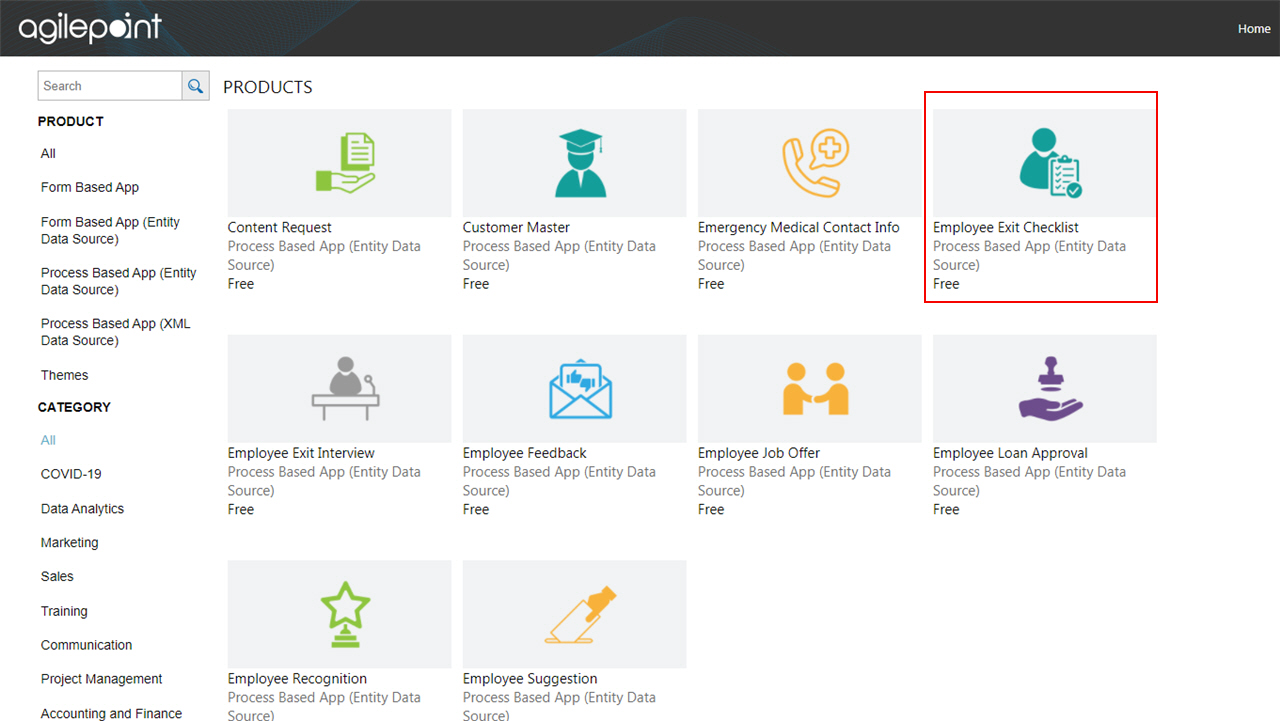Viewport: 1280px width, 721px height.
Task: Choose the Data Analytics category
Action: [82, 508]
